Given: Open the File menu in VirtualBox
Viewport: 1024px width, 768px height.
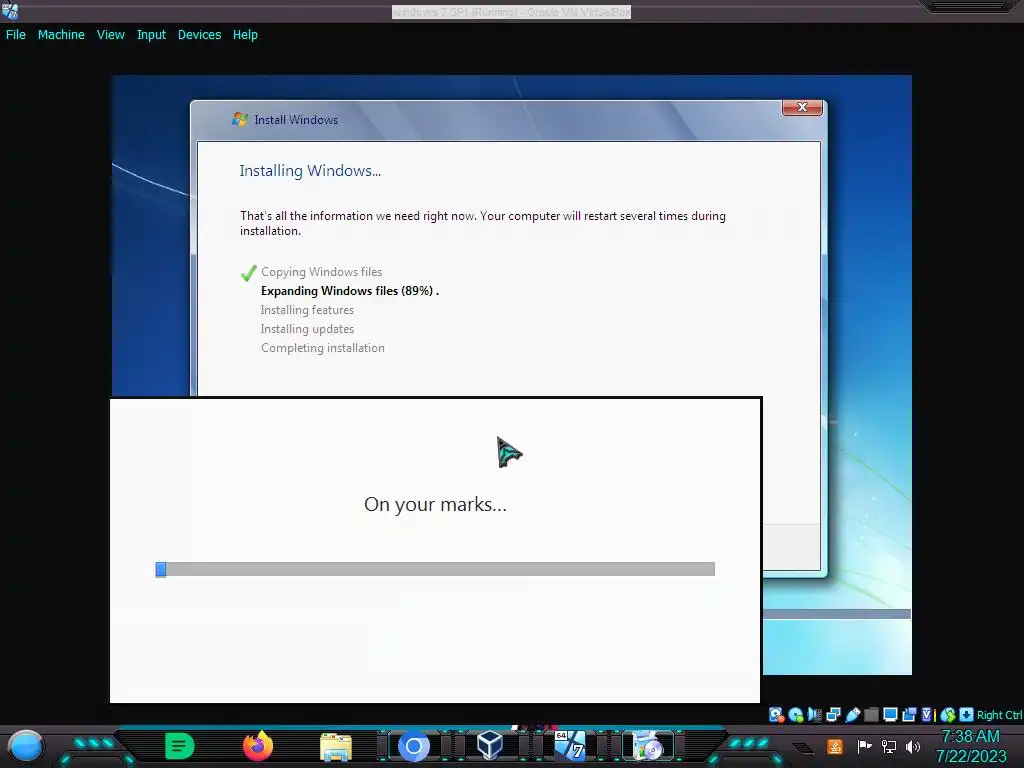Looking at the screenshot, I should (x=16, y=35).
